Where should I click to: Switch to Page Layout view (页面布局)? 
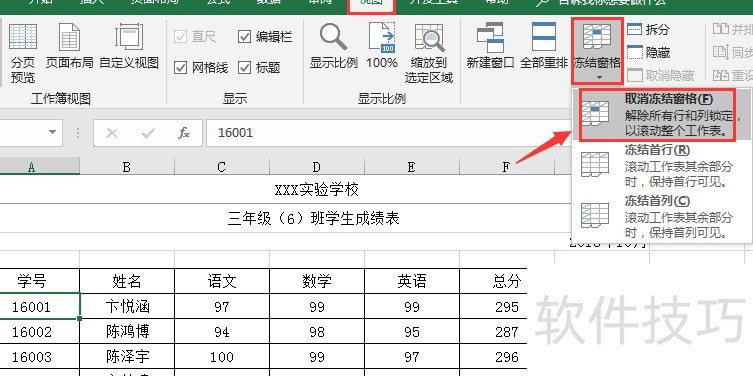69,47
